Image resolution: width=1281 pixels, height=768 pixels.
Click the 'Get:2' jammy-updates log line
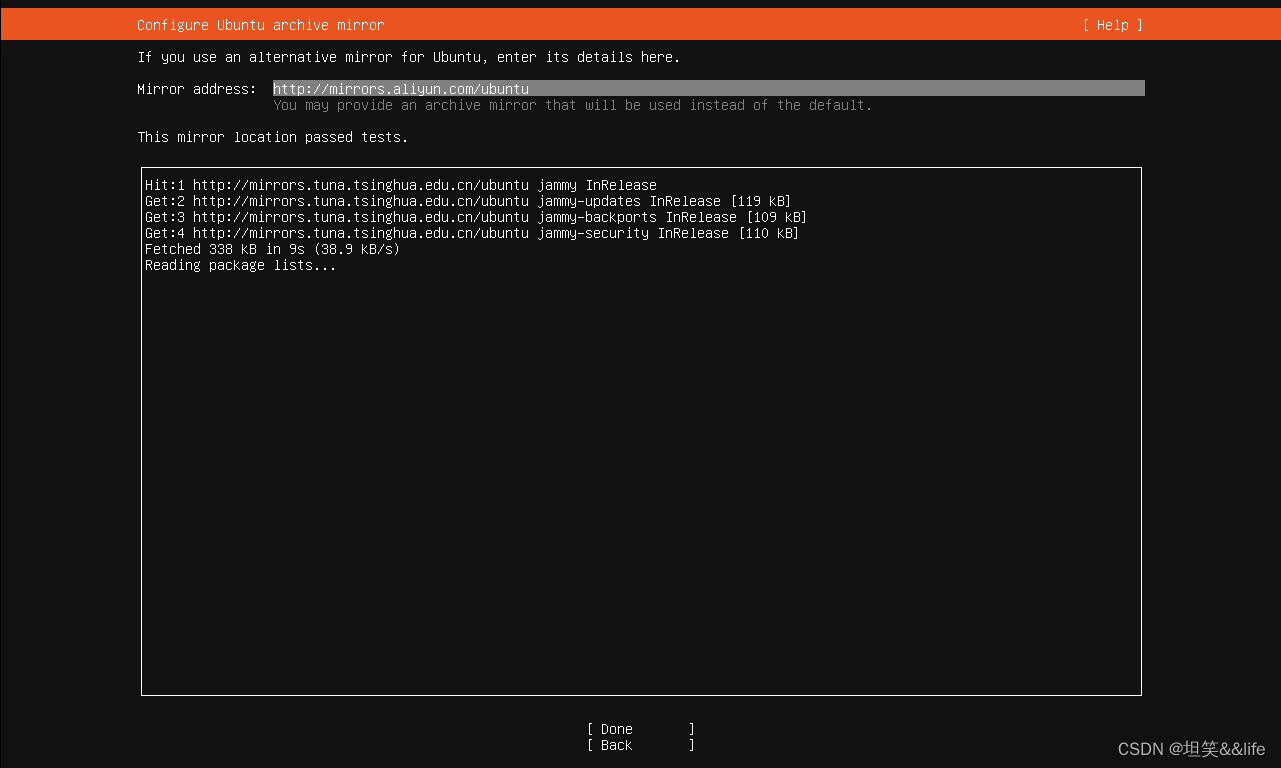(468, 201)
